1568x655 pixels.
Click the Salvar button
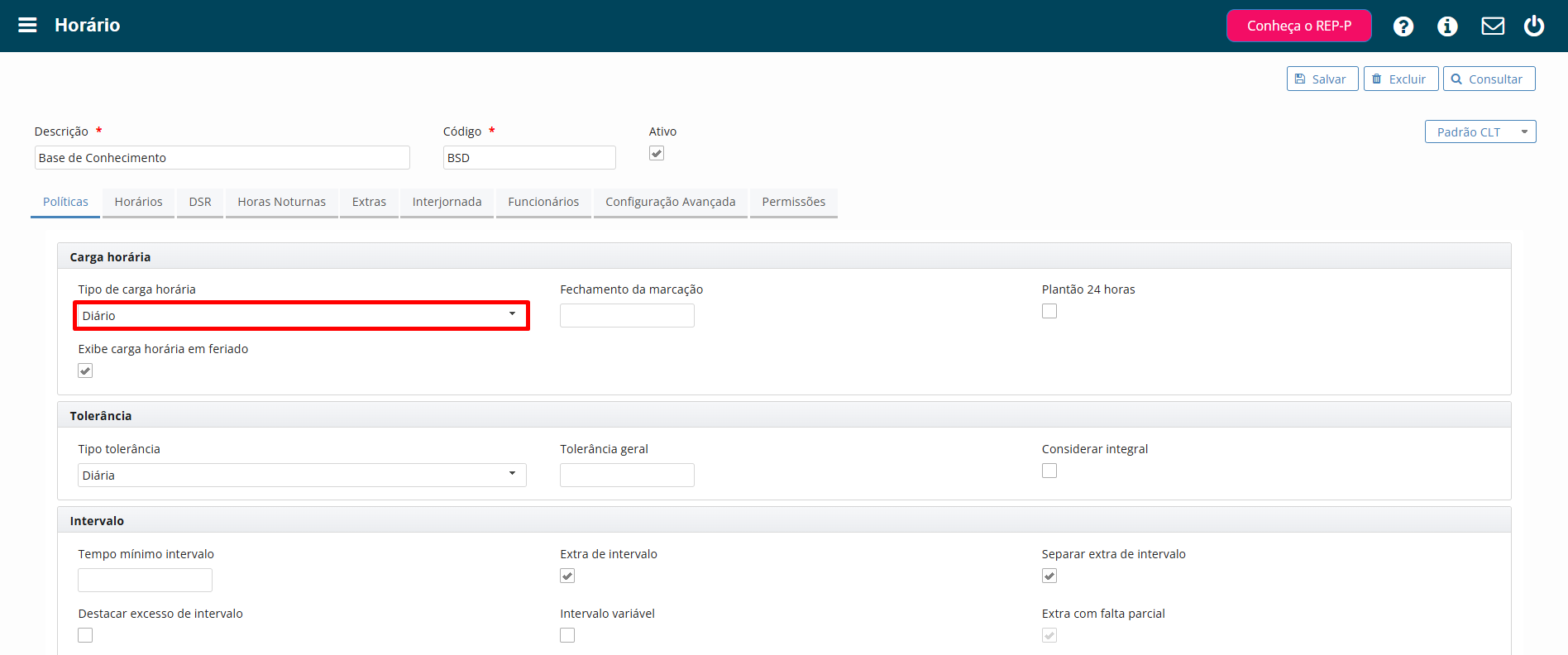click(x=1322, y=79)
